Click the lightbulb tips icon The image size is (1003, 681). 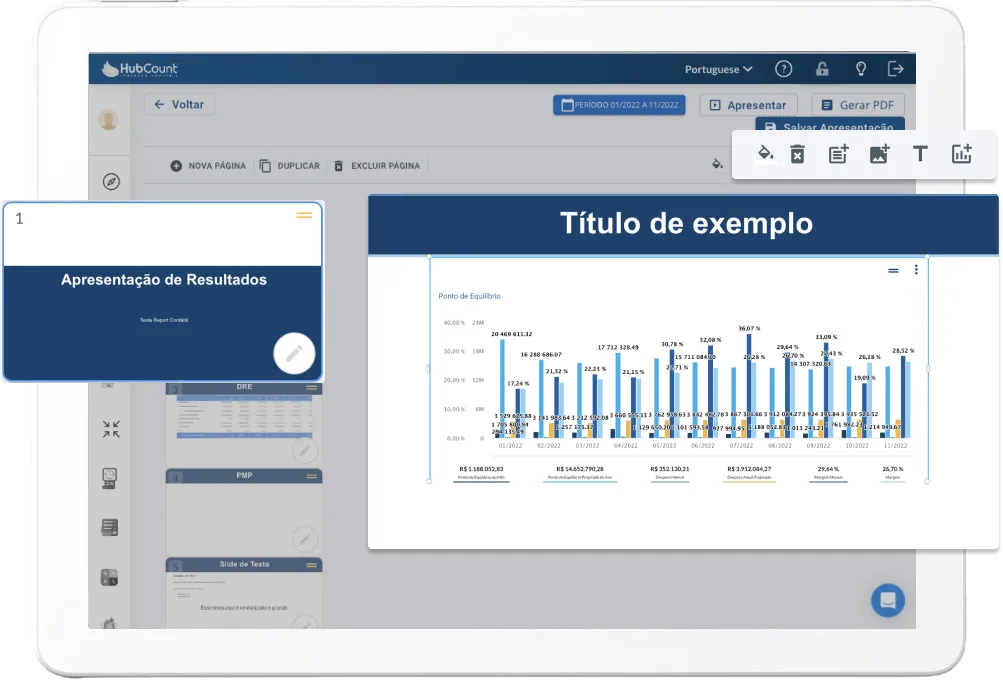tap(861, 69)
